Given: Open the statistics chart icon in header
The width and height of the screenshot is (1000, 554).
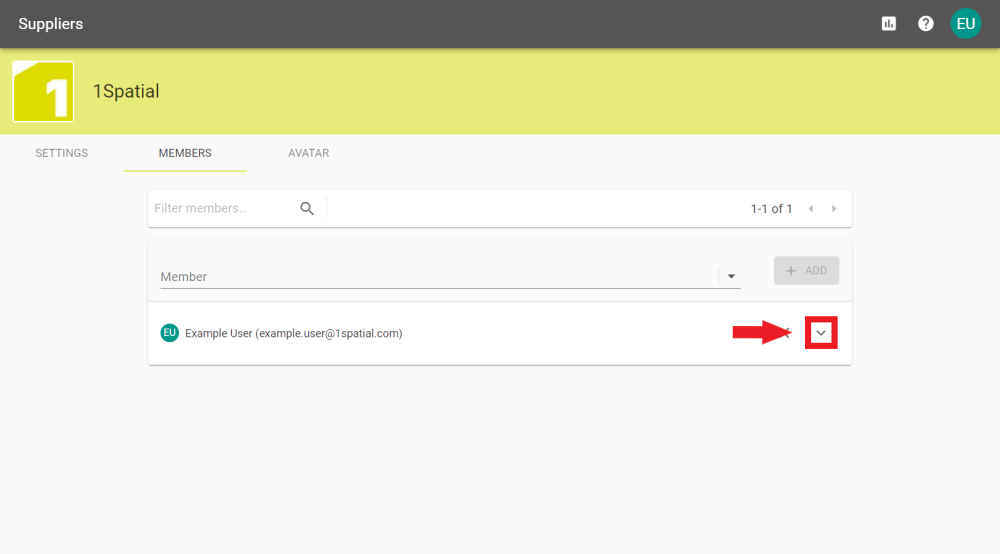Looking at the screenshot, I should pos(888,24).
